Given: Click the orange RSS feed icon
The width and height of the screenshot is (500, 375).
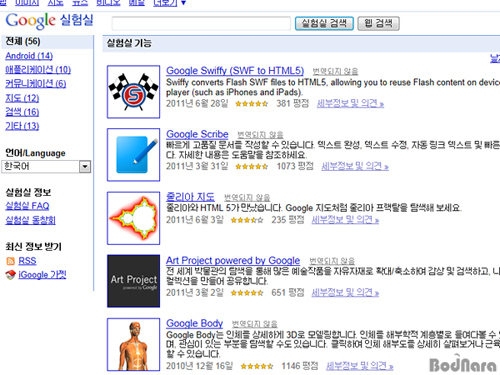Looking at the screenshot, I should (10, 261).
